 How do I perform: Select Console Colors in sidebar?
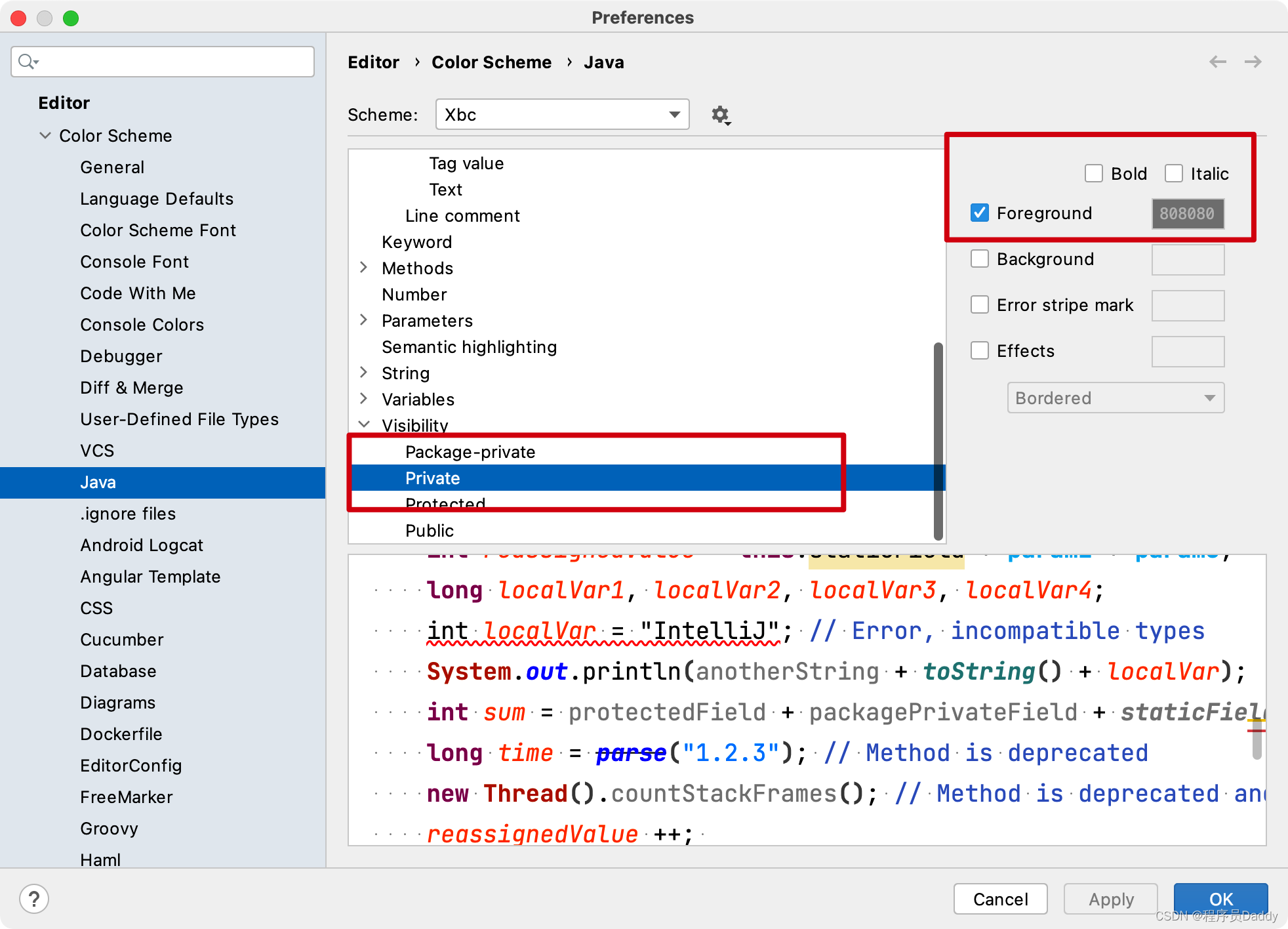pos(142,325)
